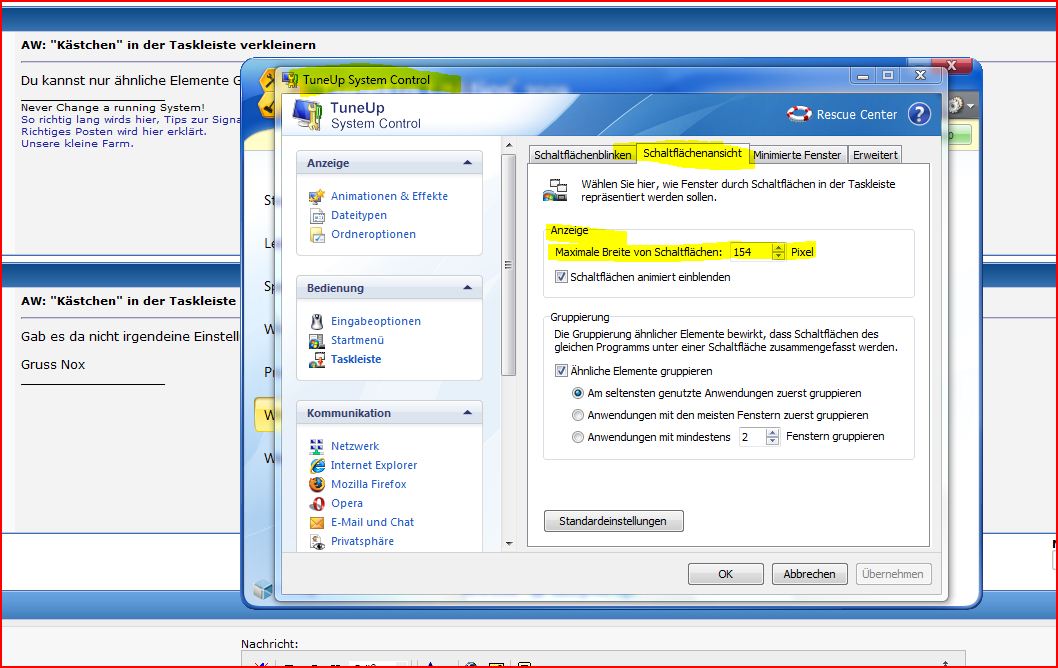Image resolution: width=1058 pixels, height=668 pixels.
Task: Switch to the Erweitert tab
Action: [875, 155]
